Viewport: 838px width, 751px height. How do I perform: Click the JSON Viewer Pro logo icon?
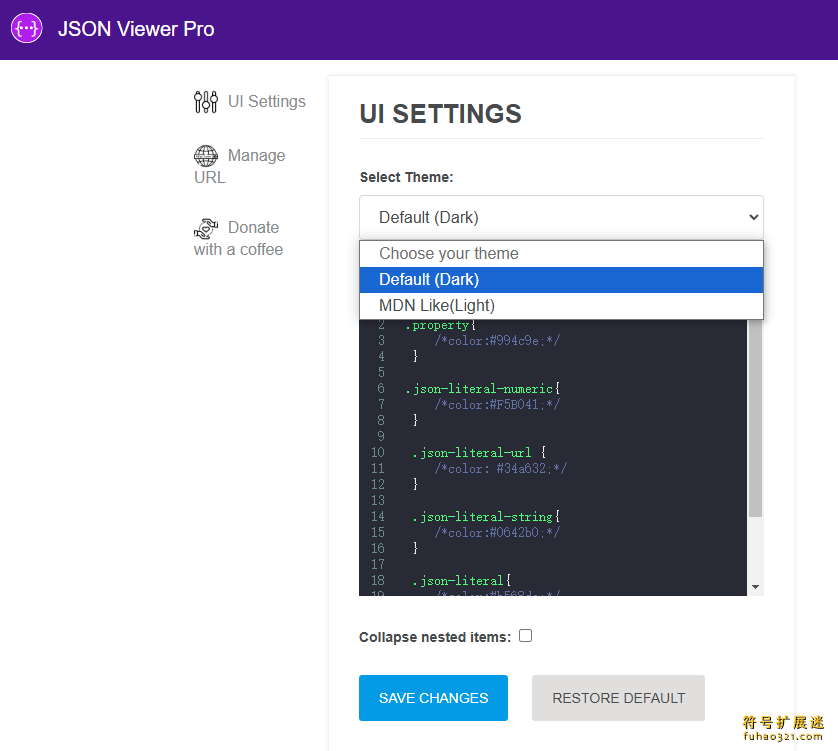pyautogui.click(x=27, y=28)
